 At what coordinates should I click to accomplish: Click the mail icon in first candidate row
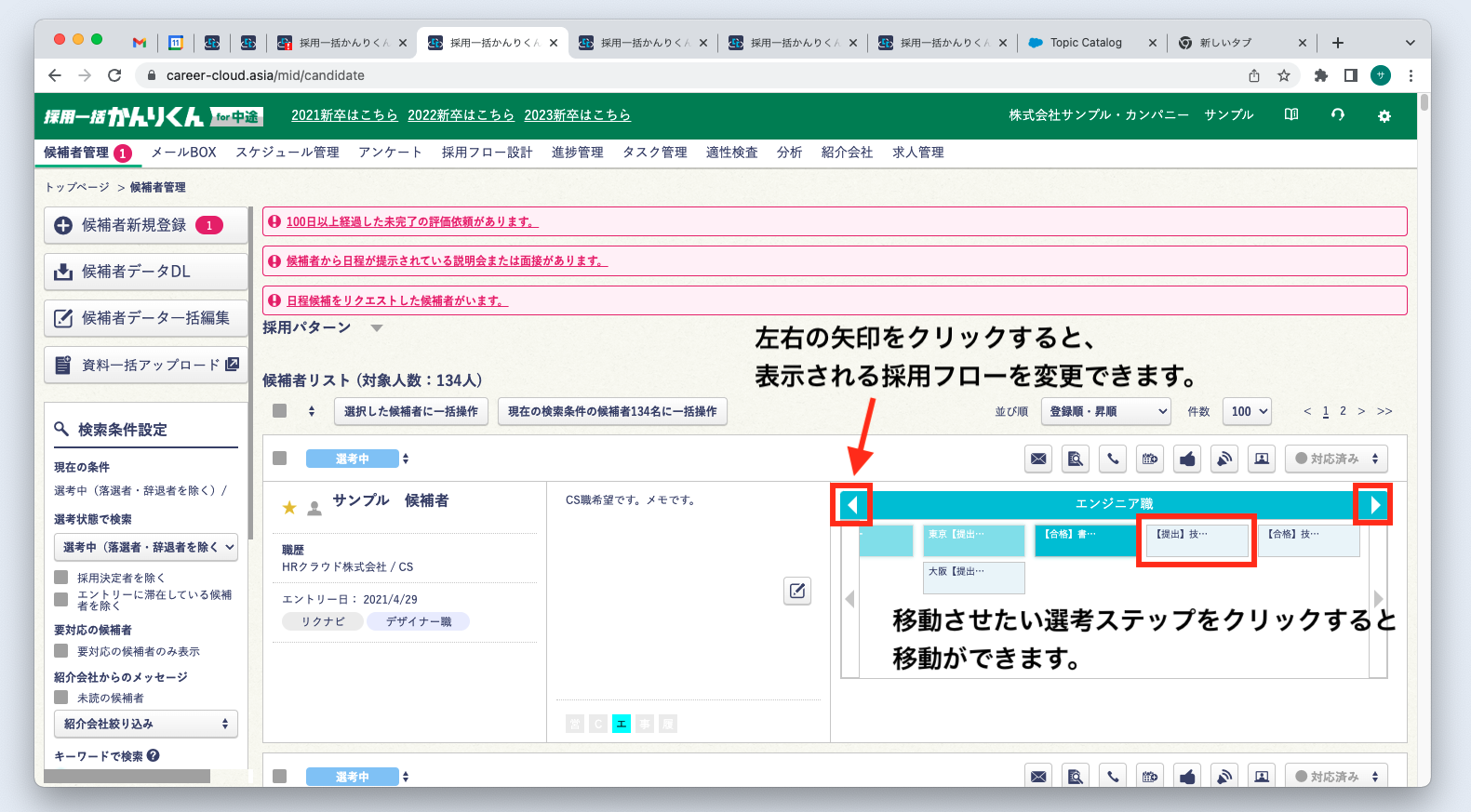pyautogui.click(x=1038, y=459)
